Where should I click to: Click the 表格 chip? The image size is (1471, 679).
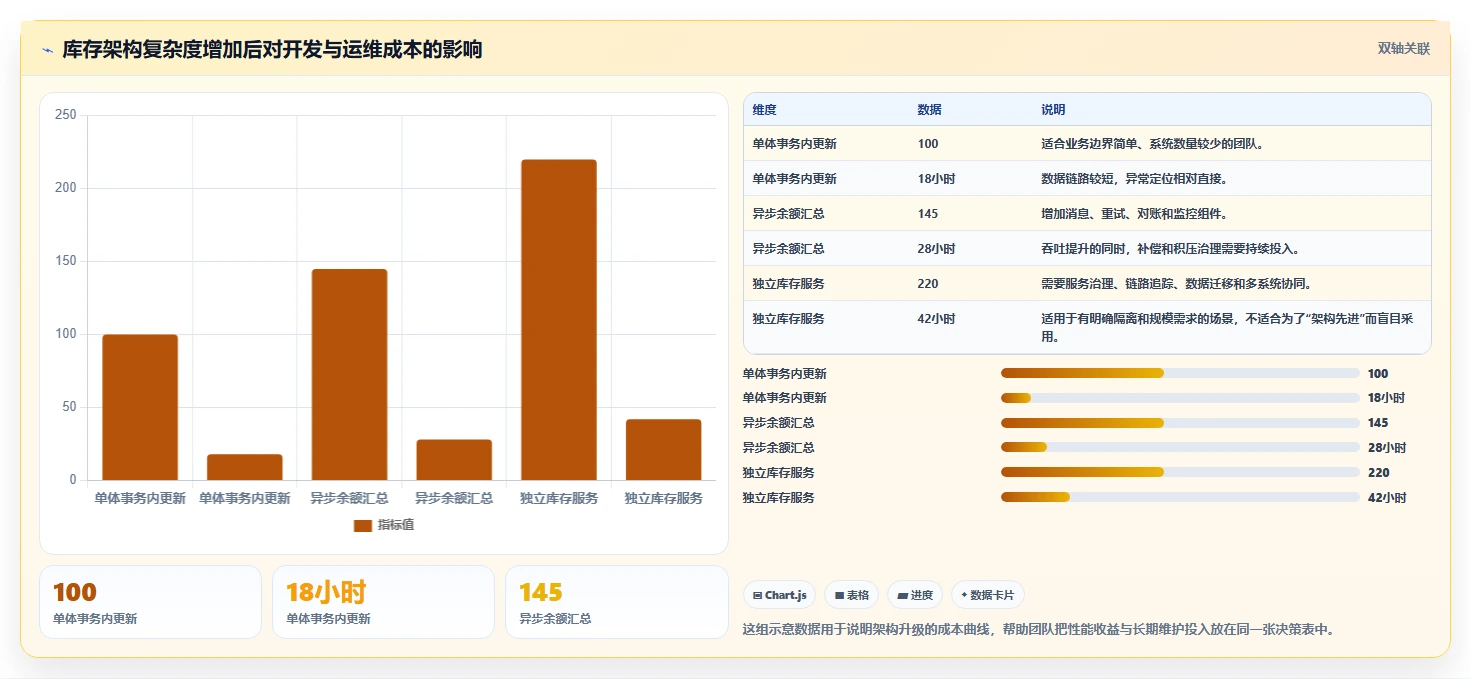click(851, 595)
